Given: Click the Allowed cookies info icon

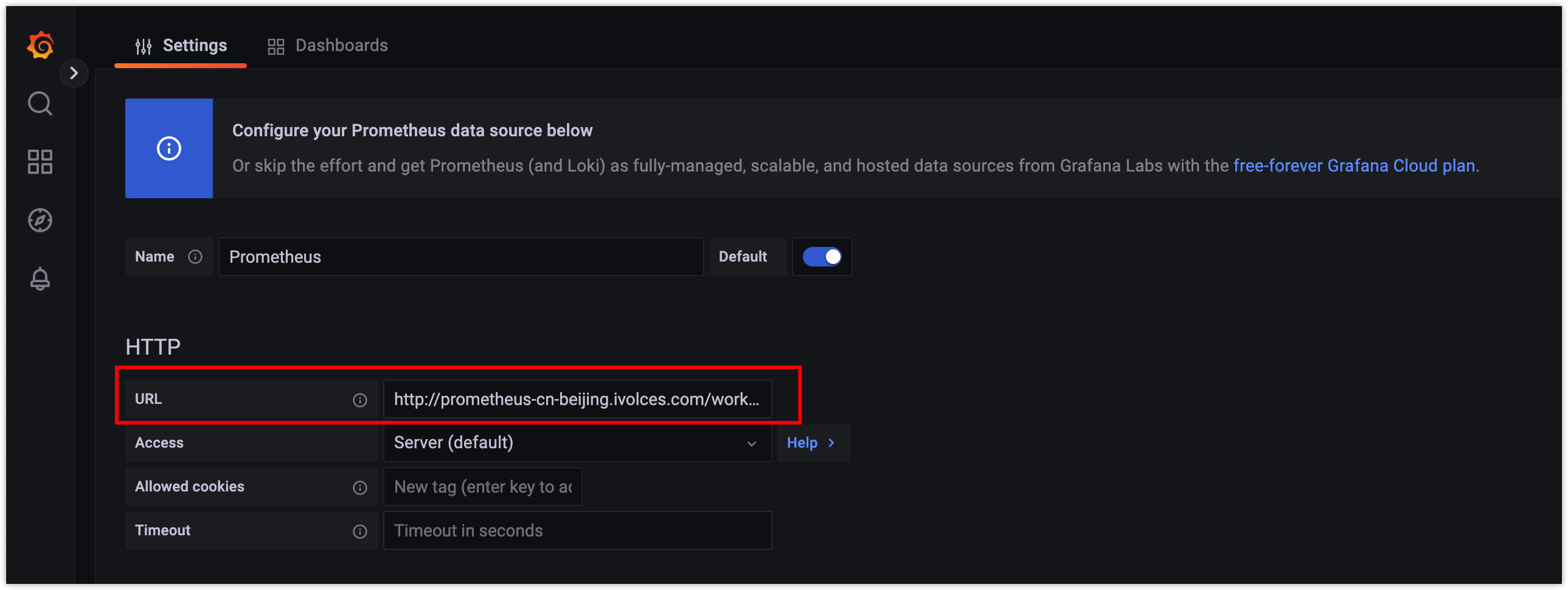Looking at the screenshot, I should pos(359,488).
